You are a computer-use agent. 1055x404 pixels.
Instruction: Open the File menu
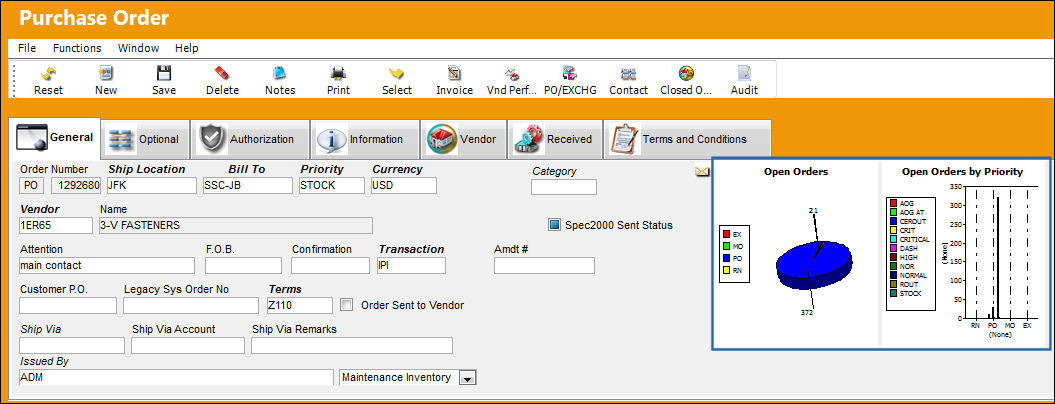pyautogui.click(x=27, y=48)
